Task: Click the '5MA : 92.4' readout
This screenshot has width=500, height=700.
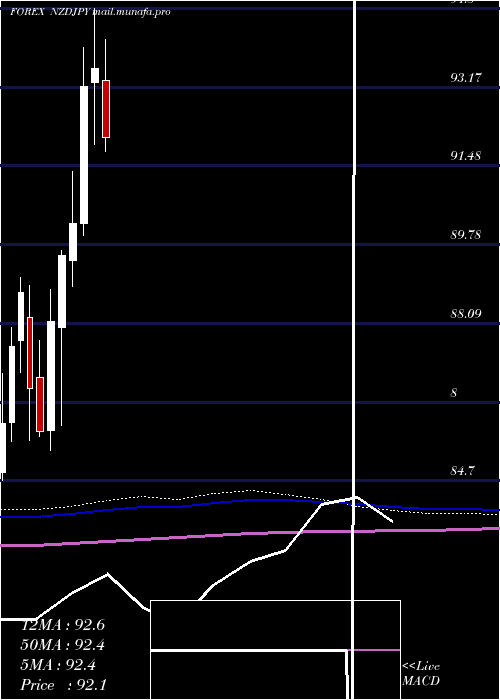Action: pyautogui.click(x=58, y=665)
